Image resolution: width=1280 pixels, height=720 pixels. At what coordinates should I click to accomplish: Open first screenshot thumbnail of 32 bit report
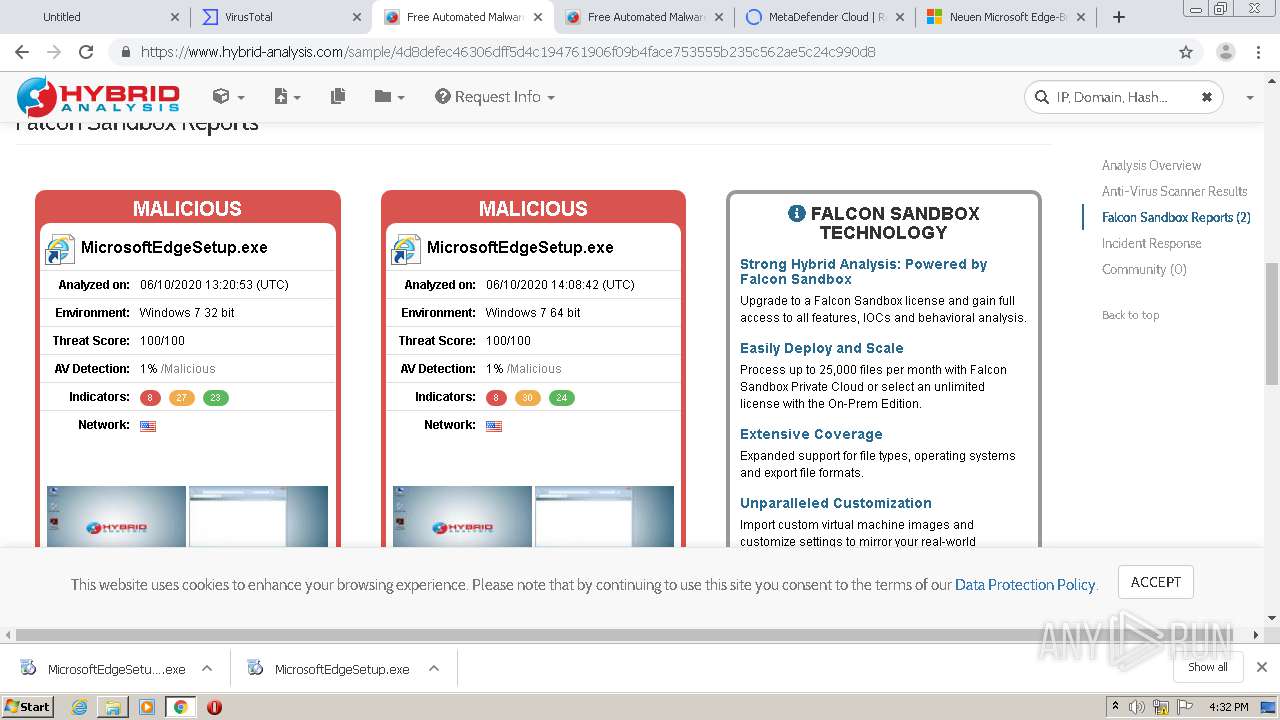pyautogui.click(x=116, y=516)
